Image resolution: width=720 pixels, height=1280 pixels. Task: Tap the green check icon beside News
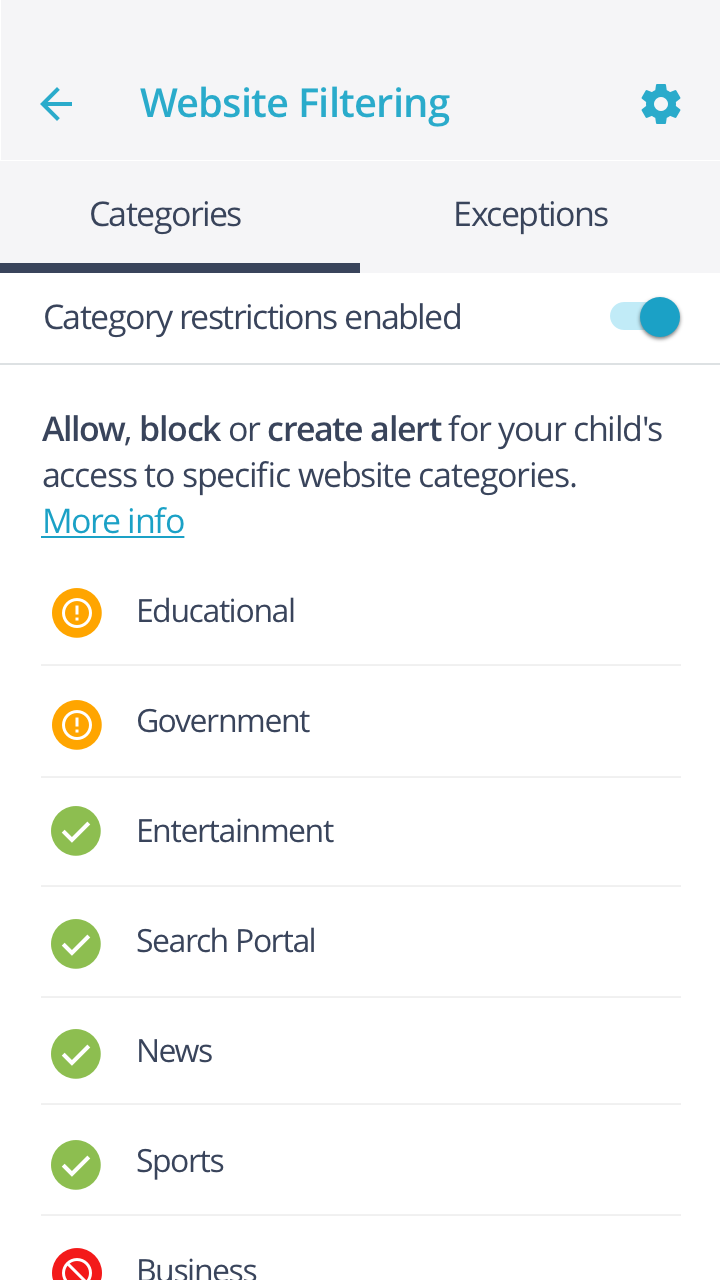point(76,1053)
